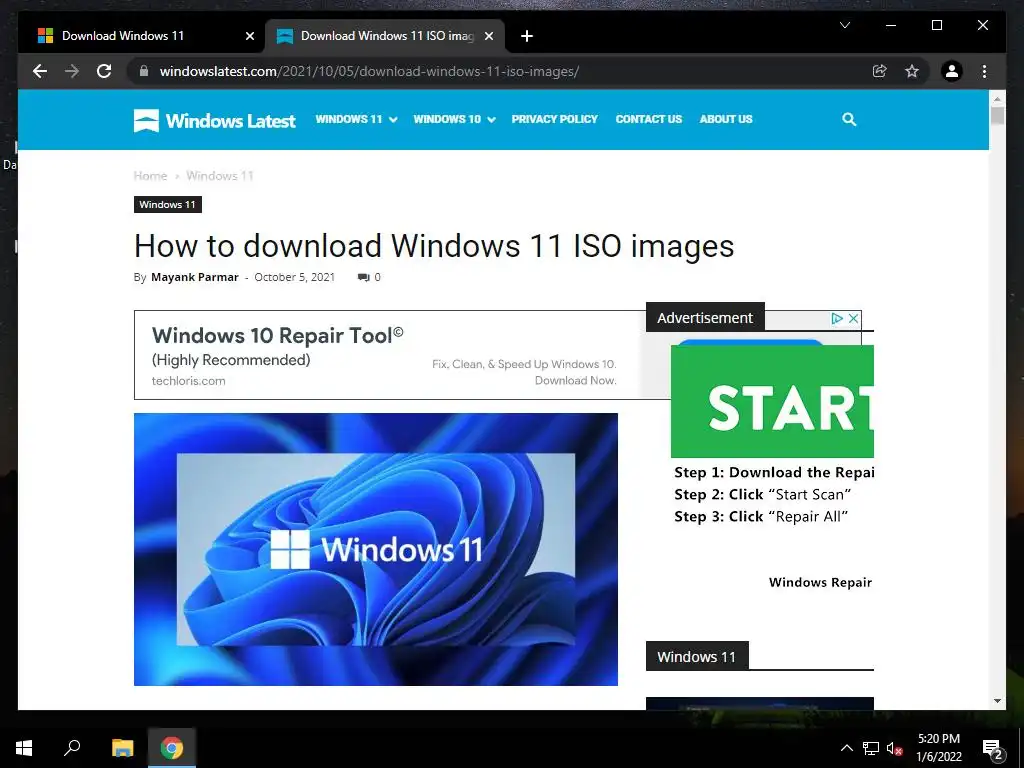The height and width of the screenshot is (768, 1024).
Task: Click the page scrollbar up arrow
Action: pos(997,99)
